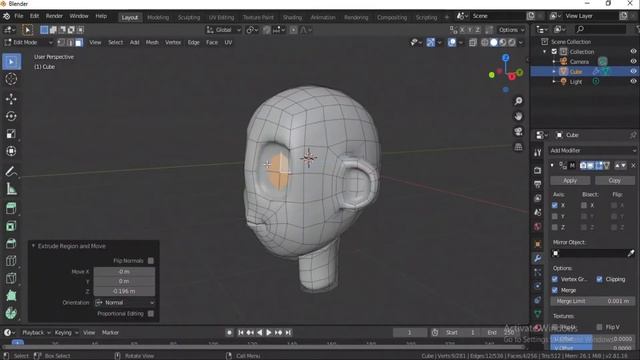Click the zoom viewport magnifier icon
Image resolution: width=640 pixels, height=360 pixels.
point(518,101)
